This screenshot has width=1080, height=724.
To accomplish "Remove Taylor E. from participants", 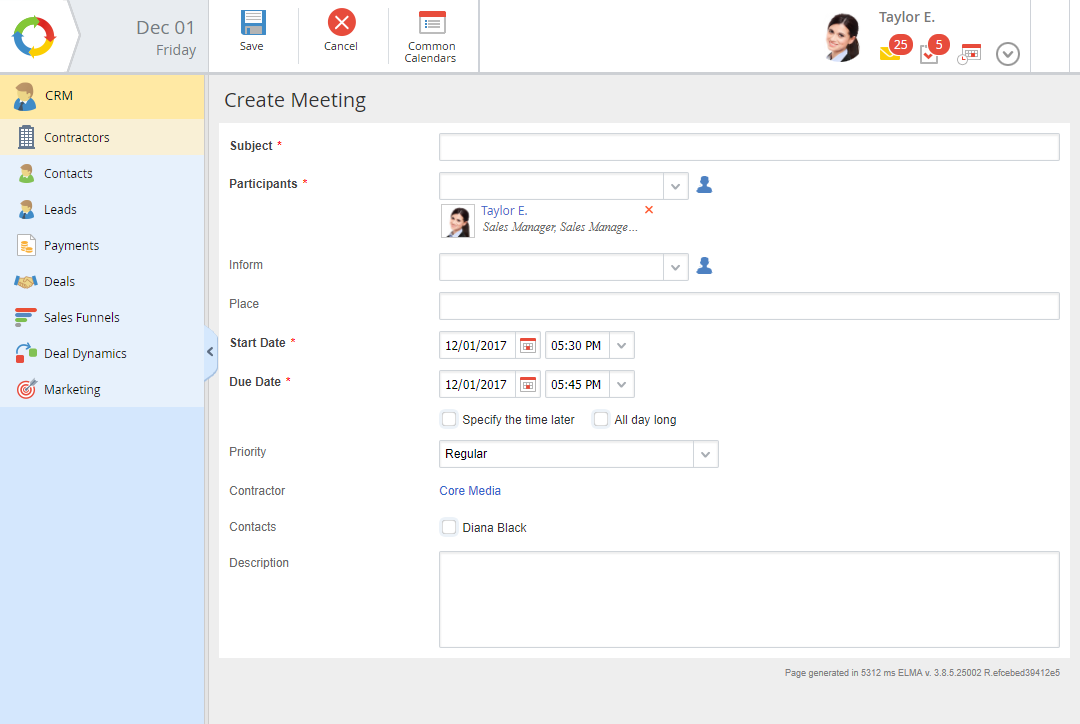I will (649, 210).
